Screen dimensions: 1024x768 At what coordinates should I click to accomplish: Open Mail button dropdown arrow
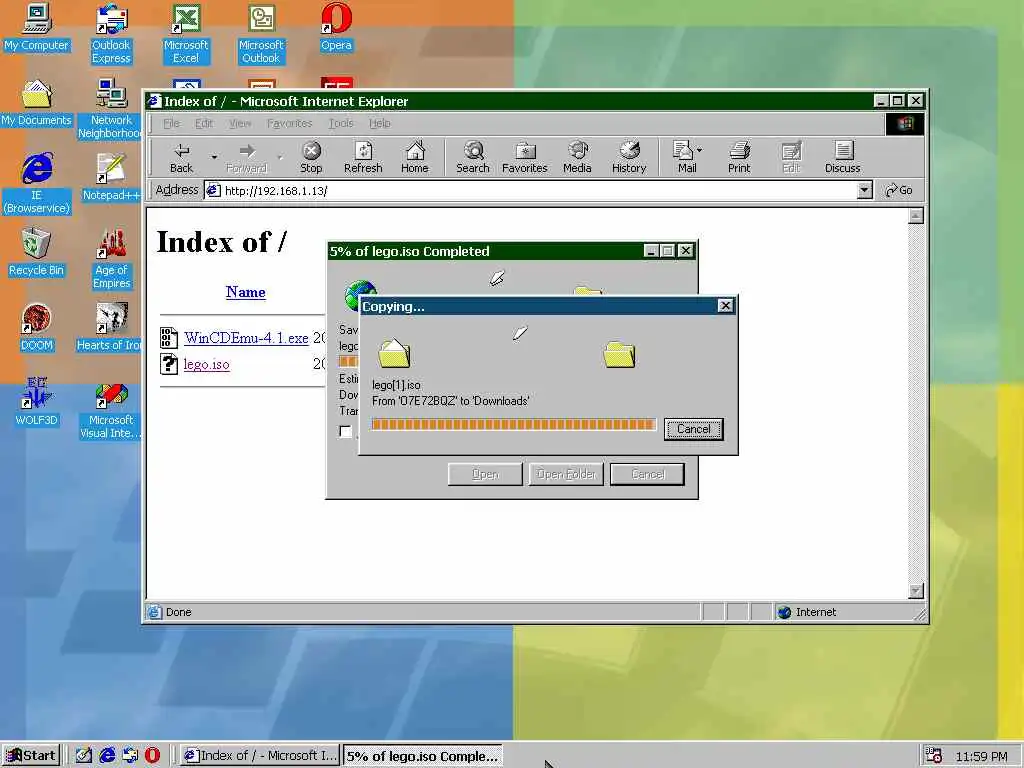click(699, 151)
